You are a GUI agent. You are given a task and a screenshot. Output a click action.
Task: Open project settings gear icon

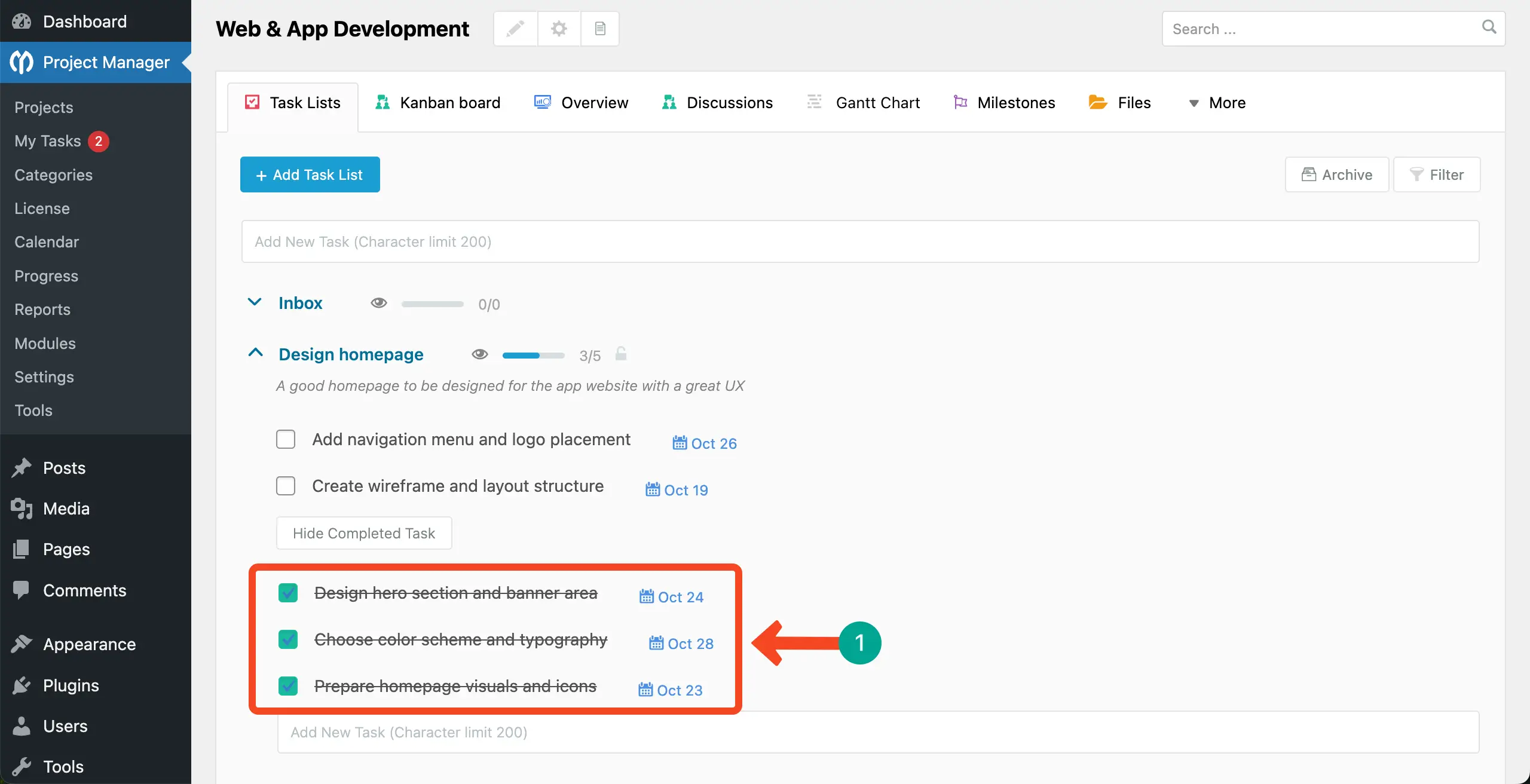pos(559,29)
